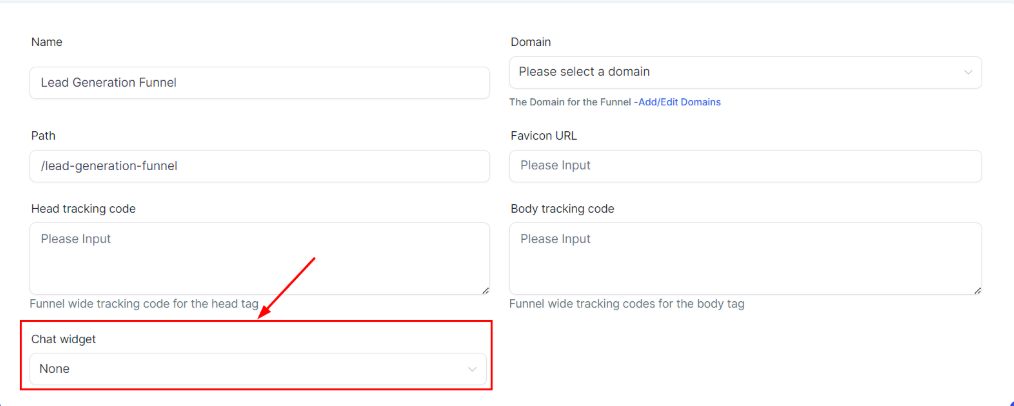Click inside the Head tracking code textarea
The width and height of the screenshot is (1014, 406).
click(x=259, y=258)
